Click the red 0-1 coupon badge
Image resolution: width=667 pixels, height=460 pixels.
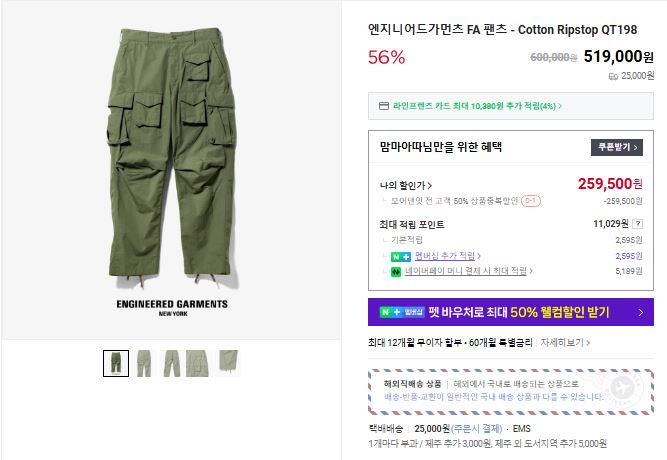[530, 200]
